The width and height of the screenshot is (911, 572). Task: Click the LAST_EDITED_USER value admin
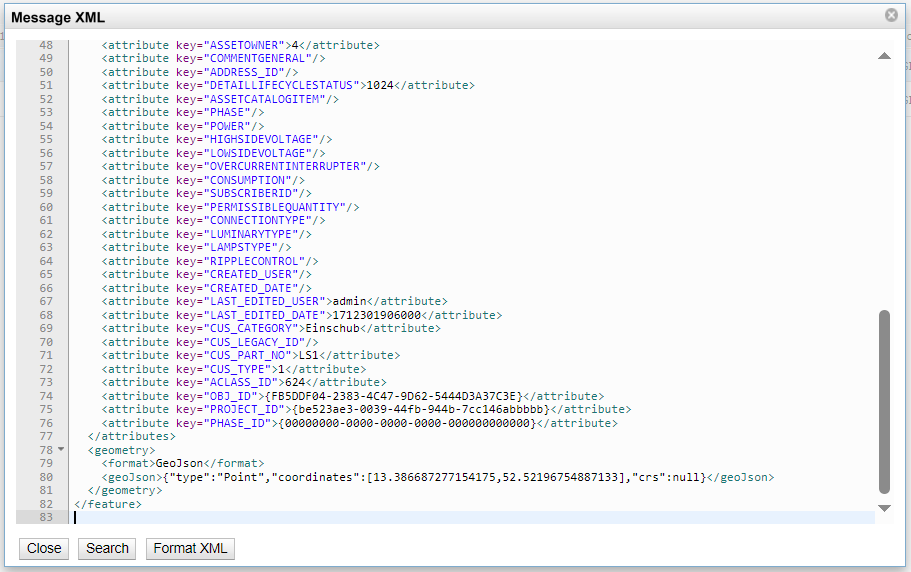coord(349,301)
